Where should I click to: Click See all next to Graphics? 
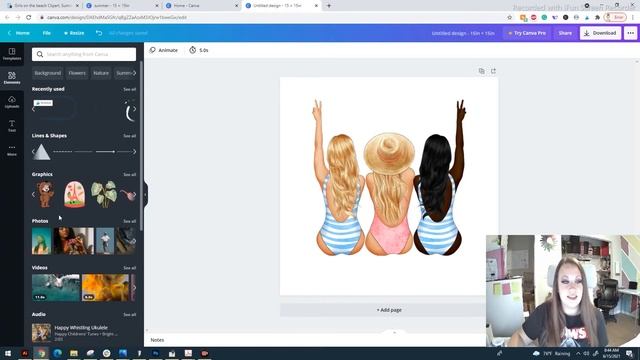click(129, 175)
